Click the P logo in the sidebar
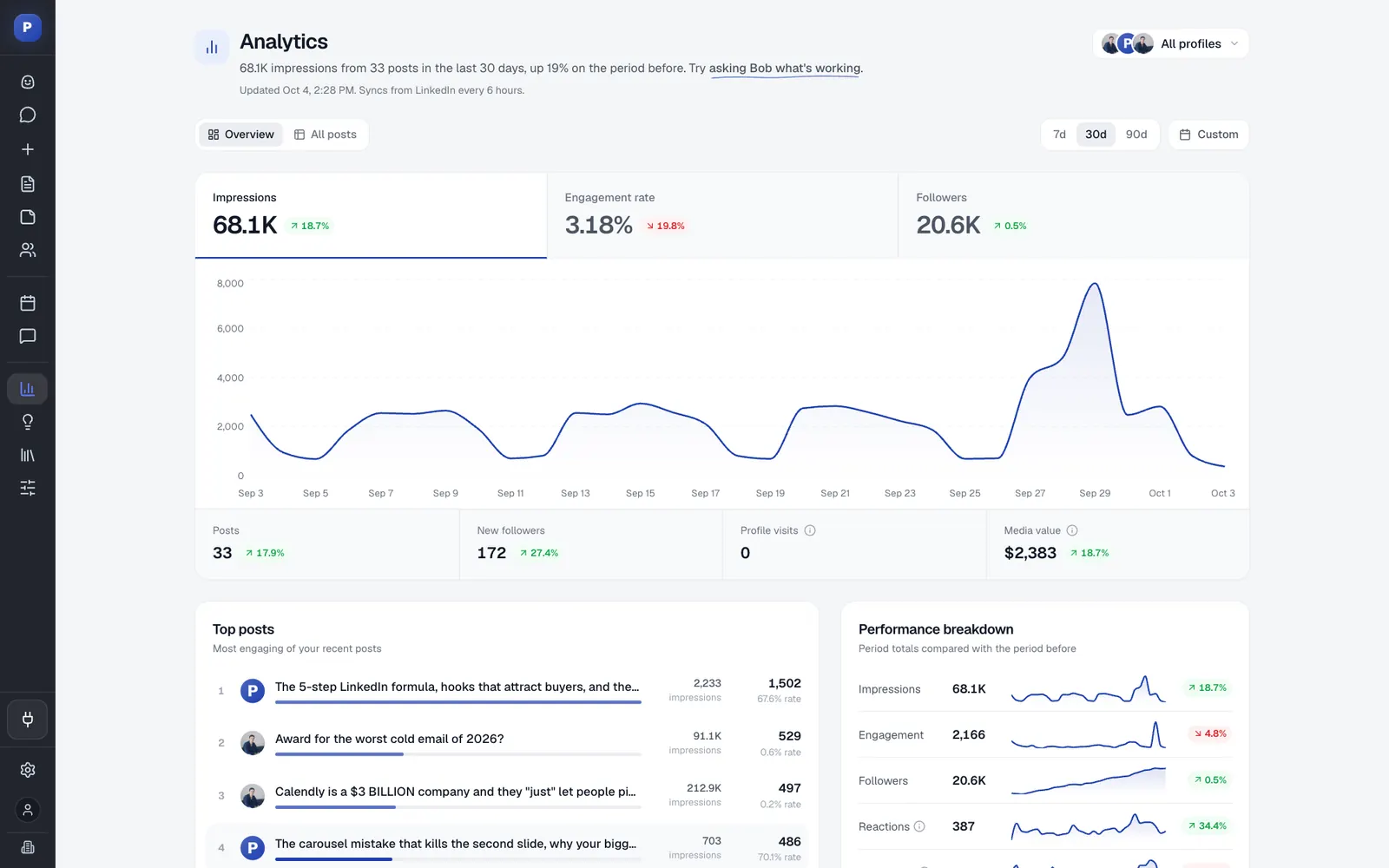The width and height of the screenshot is (1389, 868). click(x=27, y=27)
